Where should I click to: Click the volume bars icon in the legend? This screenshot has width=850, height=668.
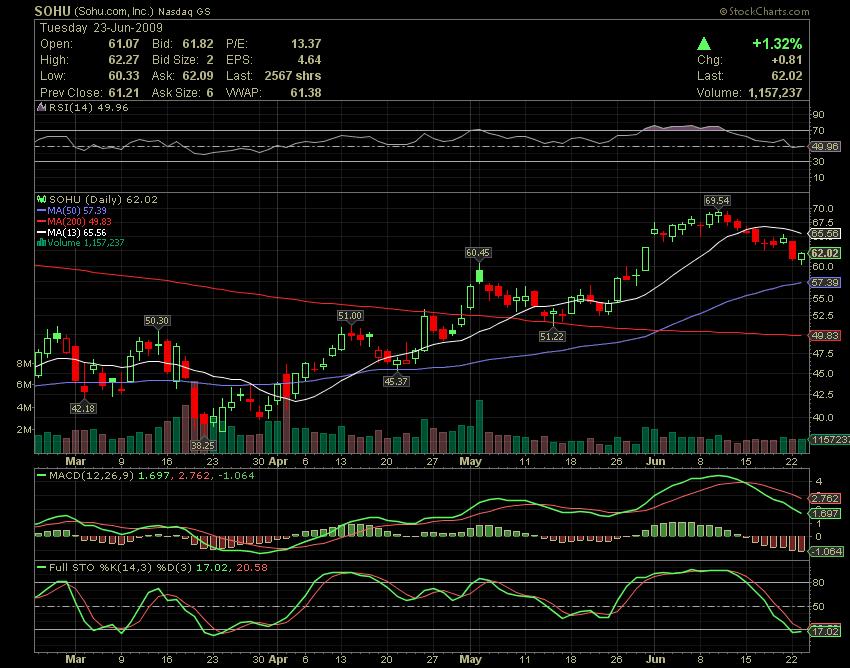[41, 243]
